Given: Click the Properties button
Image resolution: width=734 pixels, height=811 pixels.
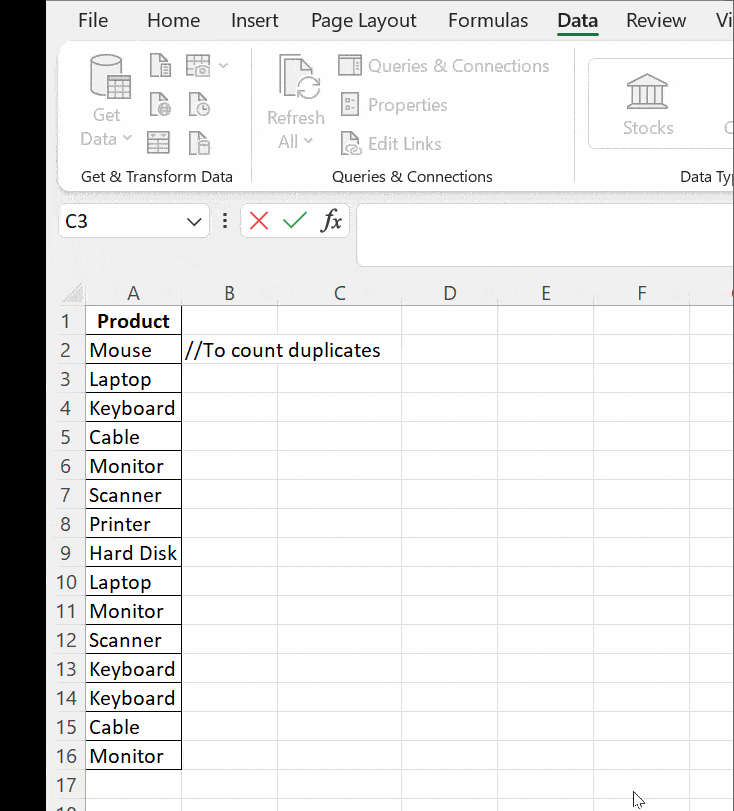Looking at the screenshot, I should click(394, 105).
